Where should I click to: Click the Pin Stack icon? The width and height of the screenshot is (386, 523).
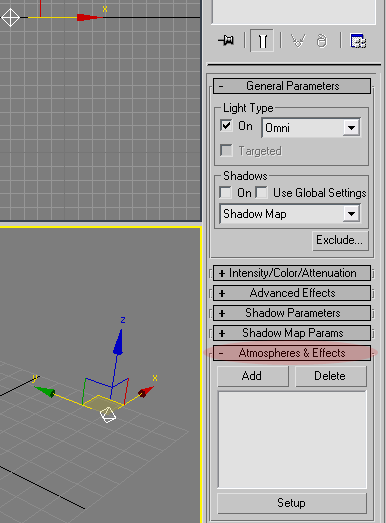tap(226, 41)
